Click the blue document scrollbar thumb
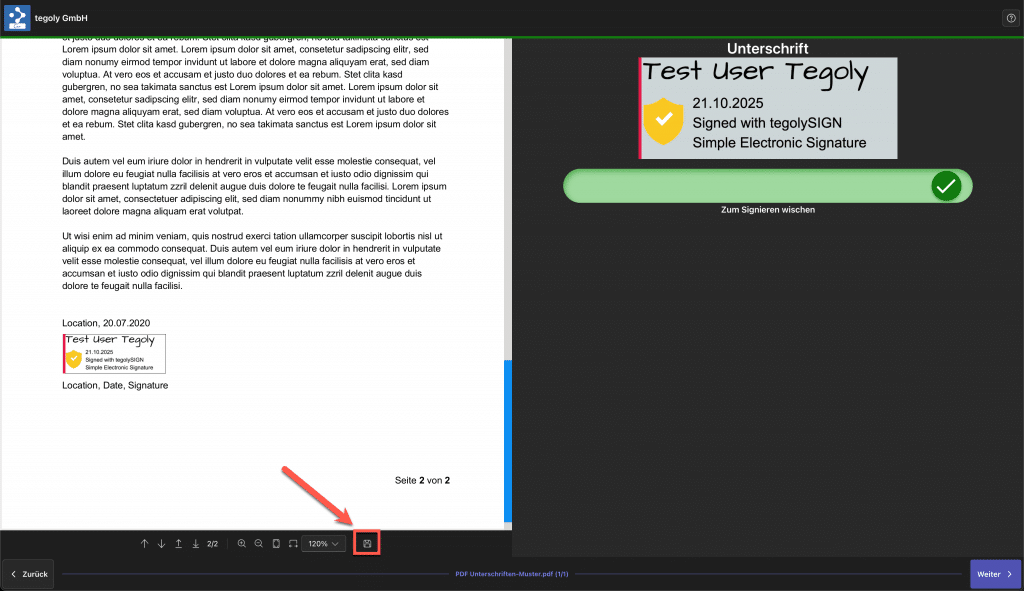This screenshot has height=591, width=1024. coord(507,440)
